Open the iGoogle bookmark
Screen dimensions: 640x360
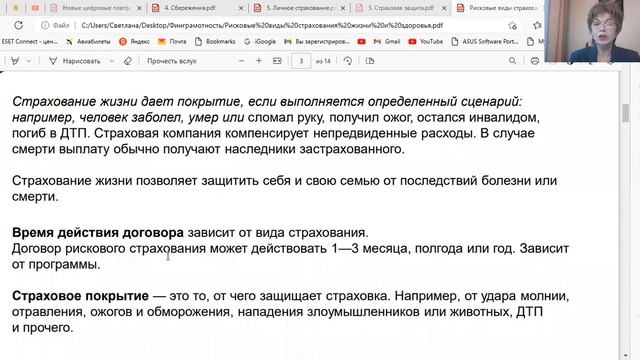pos(260,41)
